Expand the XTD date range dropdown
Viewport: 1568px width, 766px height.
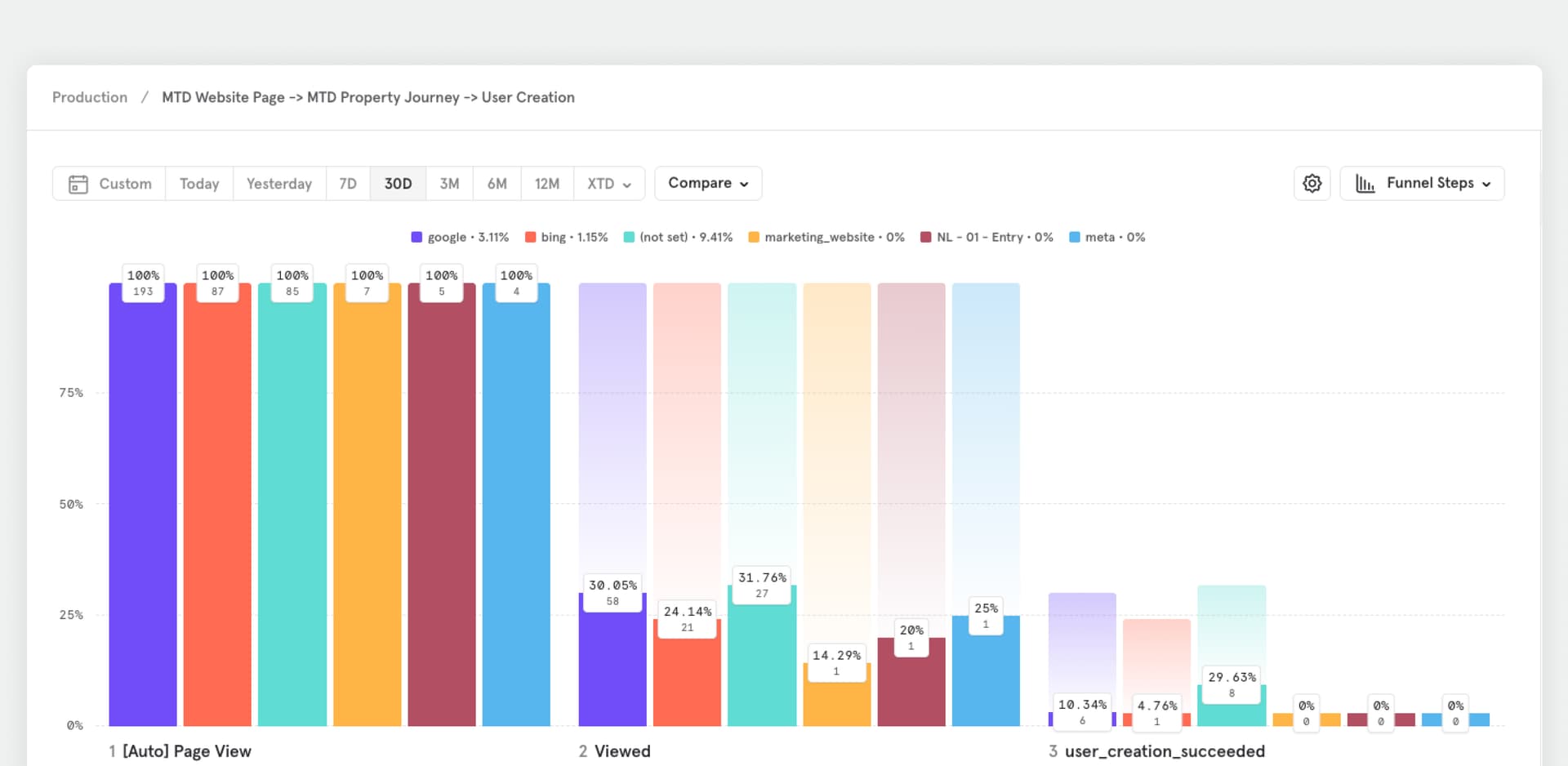point(608,183)
